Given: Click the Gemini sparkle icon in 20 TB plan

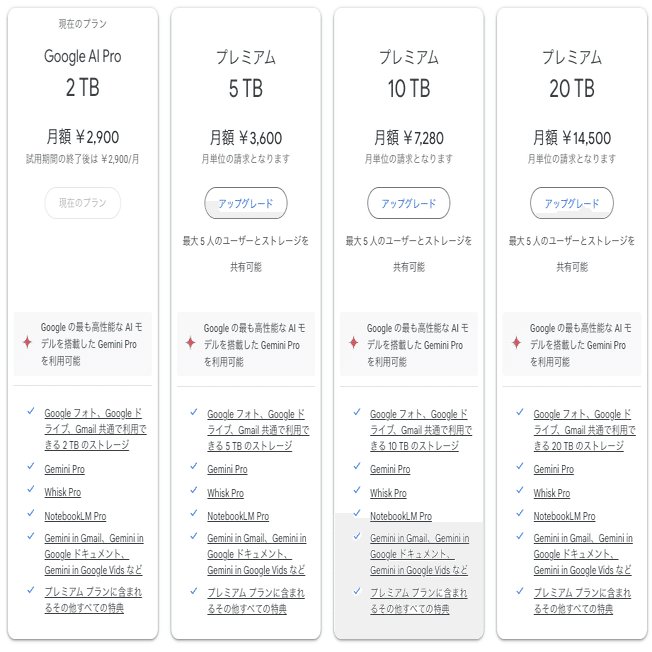Looking at the screenshot, I should [x=516, y=343].
